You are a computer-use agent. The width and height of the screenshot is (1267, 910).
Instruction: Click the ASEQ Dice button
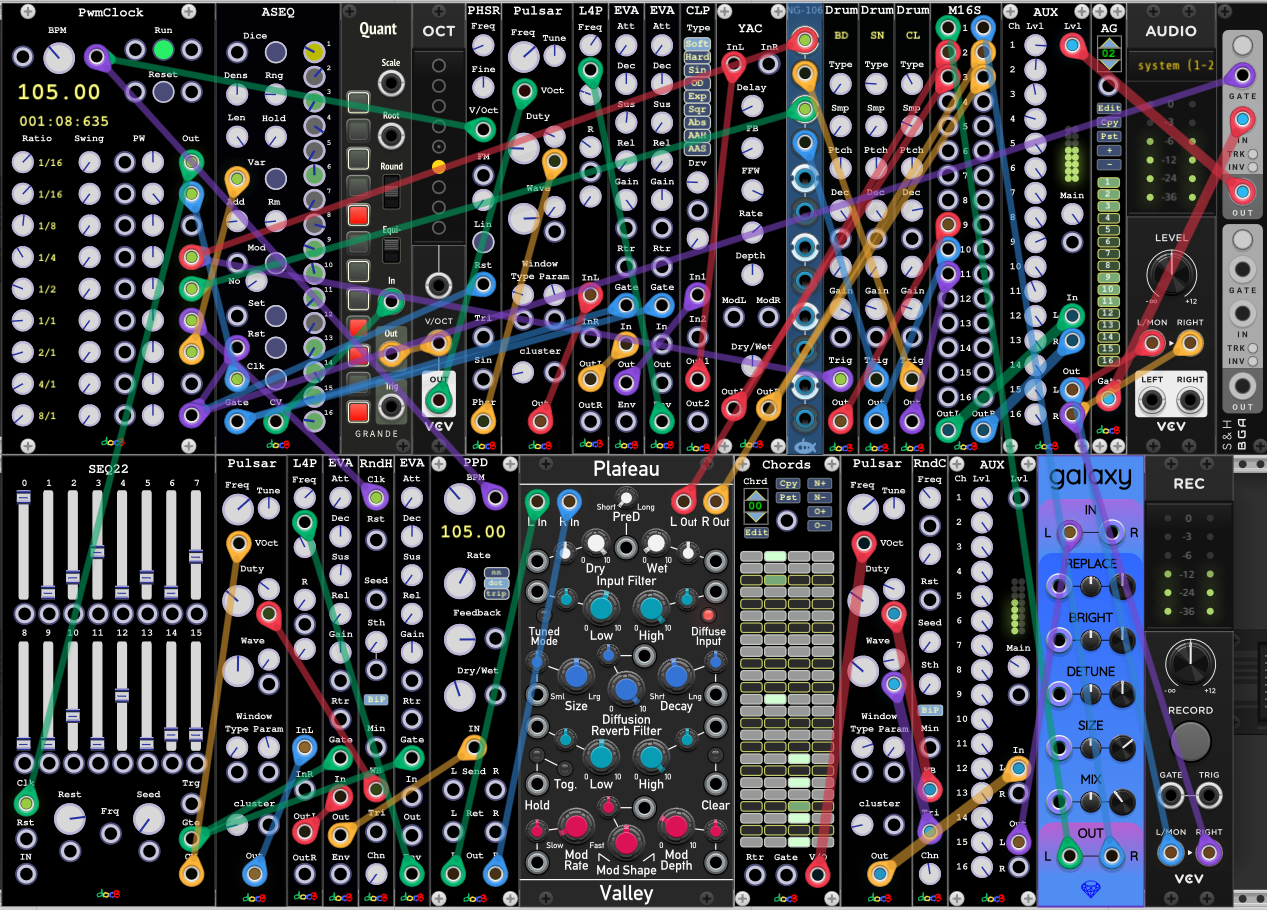(276, 53)
